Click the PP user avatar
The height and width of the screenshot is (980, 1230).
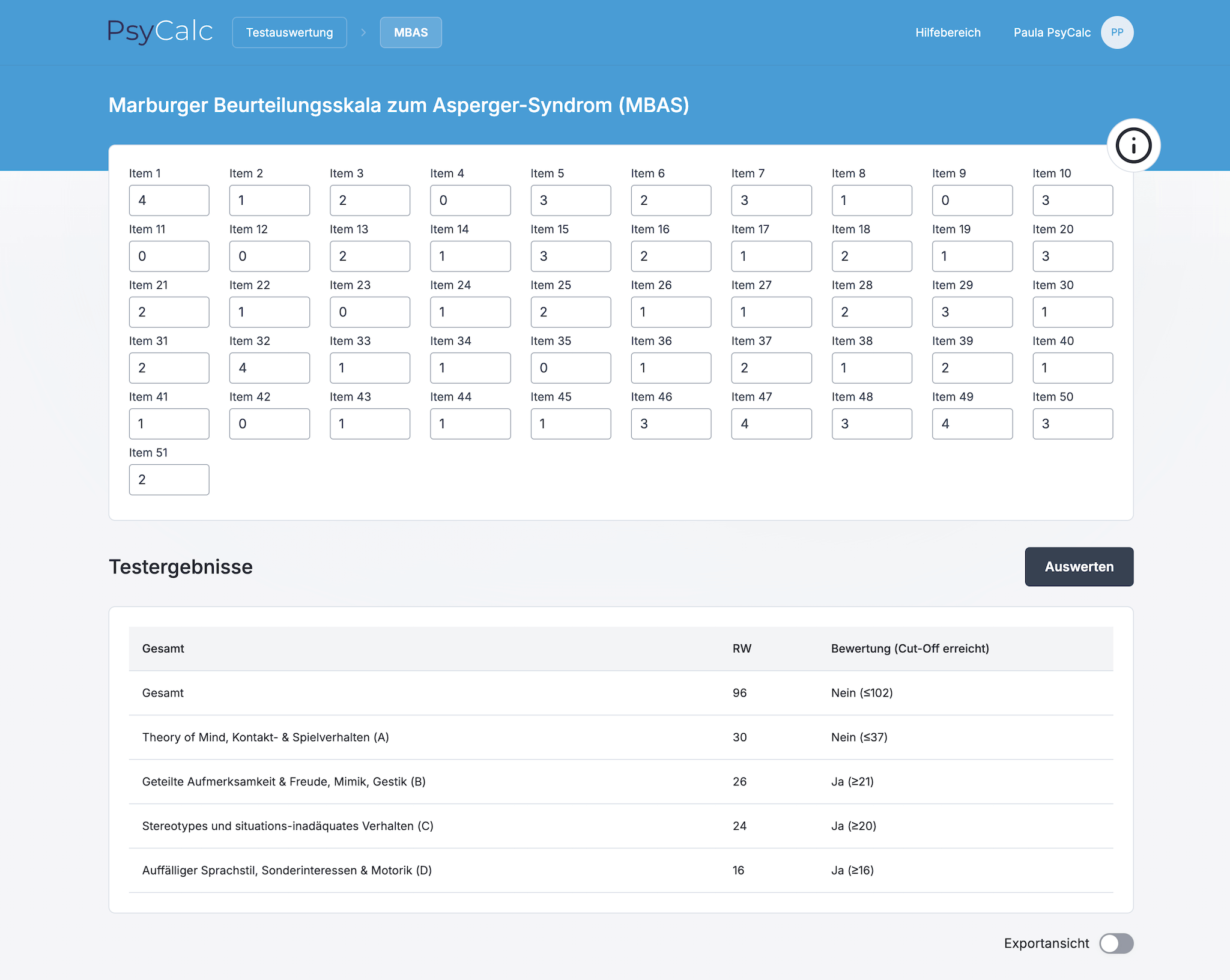[1116, 32]
